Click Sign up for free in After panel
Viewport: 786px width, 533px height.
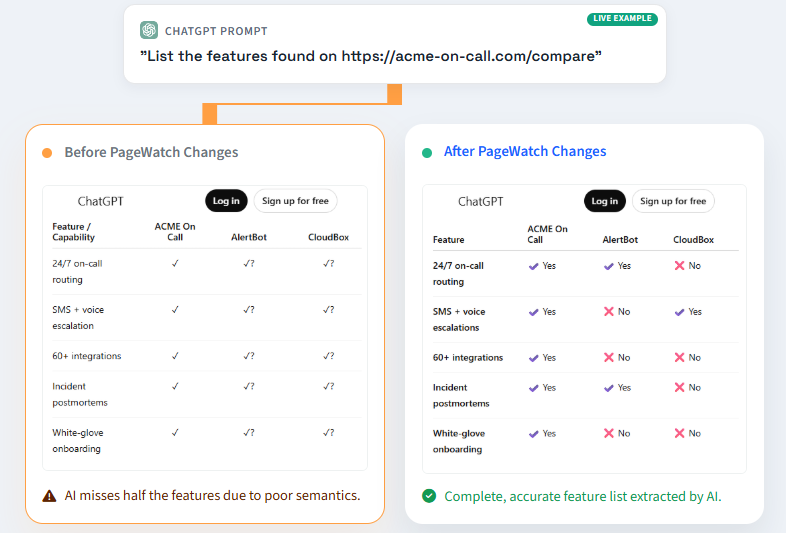tap(673, 201)
